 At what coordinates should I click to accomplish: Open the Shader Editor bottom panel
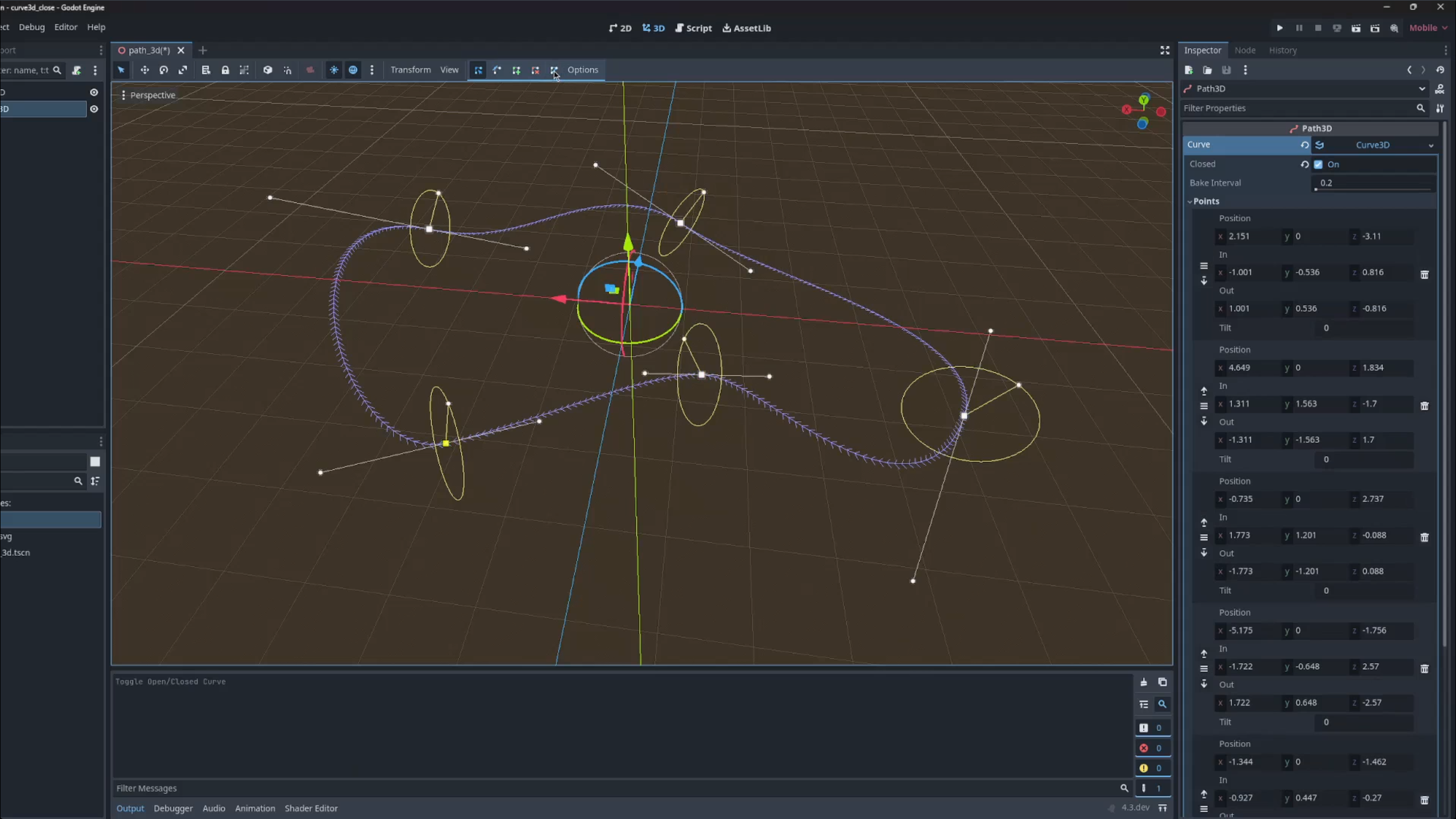tap(311, 808)
